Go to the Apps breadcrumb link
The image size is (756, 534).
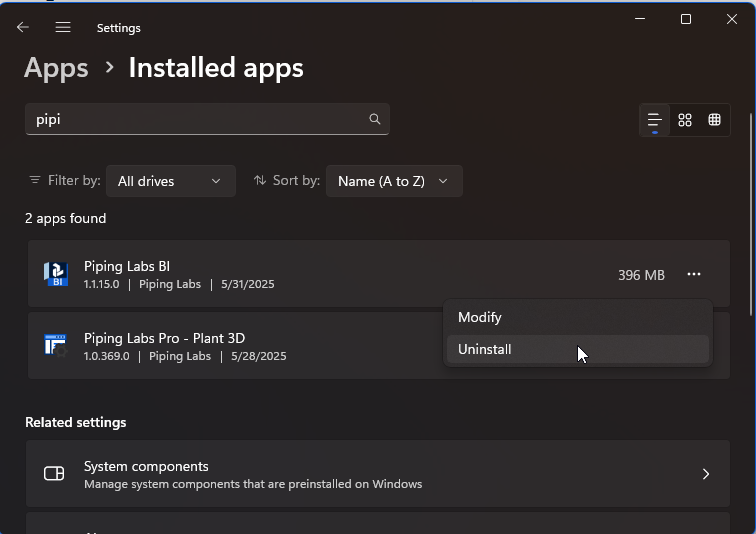point(56,68)
